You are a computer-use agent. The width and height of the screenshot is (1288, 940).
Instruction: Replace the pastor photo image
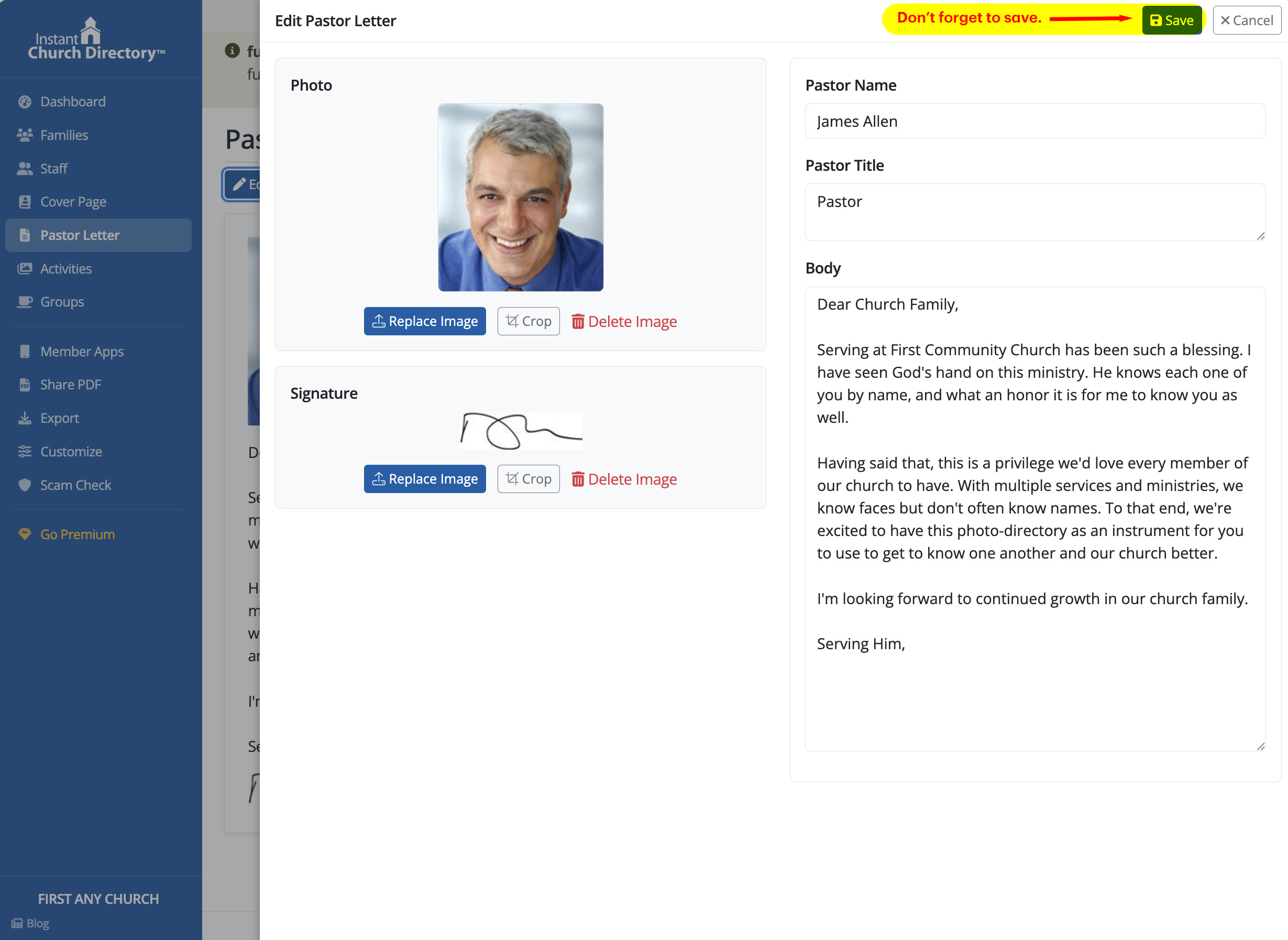[x=425, y=322]
